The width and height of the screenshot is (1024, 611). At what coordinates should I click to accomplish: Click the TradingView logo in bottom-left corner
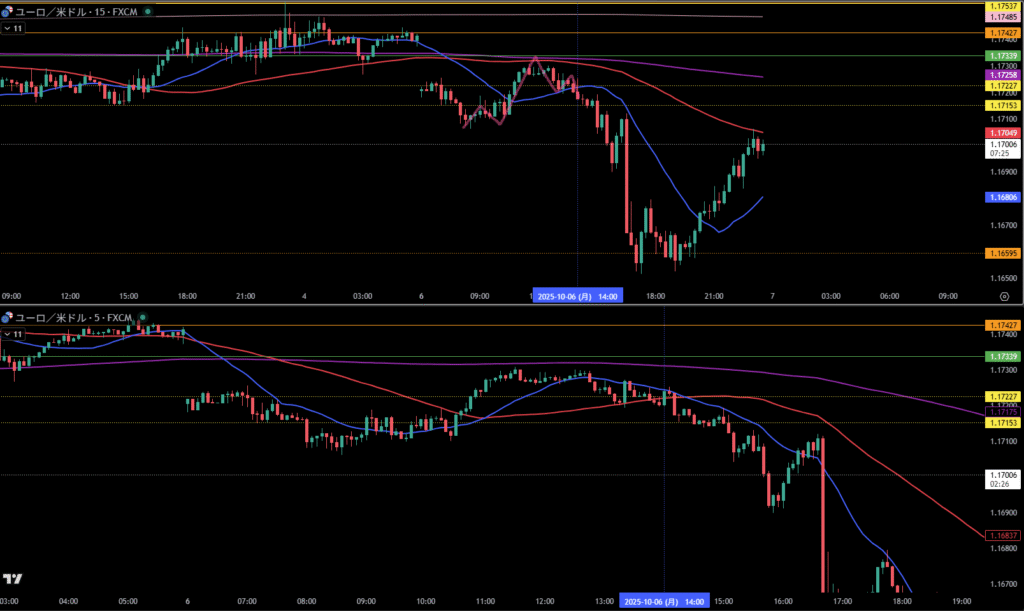pos(13,578)
